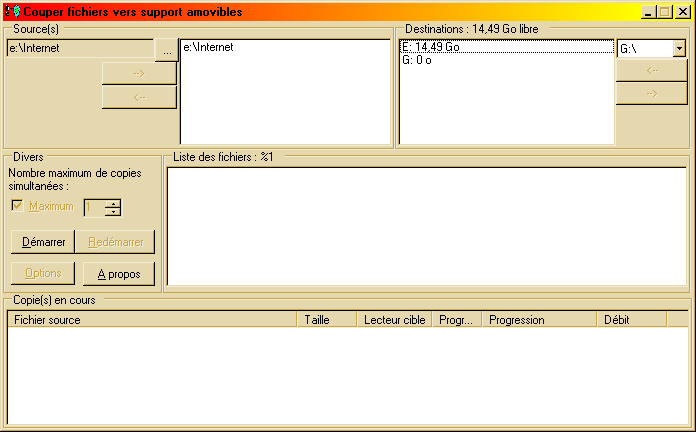Expand the G:\ drive dropdown
This screenshot has width=696, height=432.
(679, 48)
